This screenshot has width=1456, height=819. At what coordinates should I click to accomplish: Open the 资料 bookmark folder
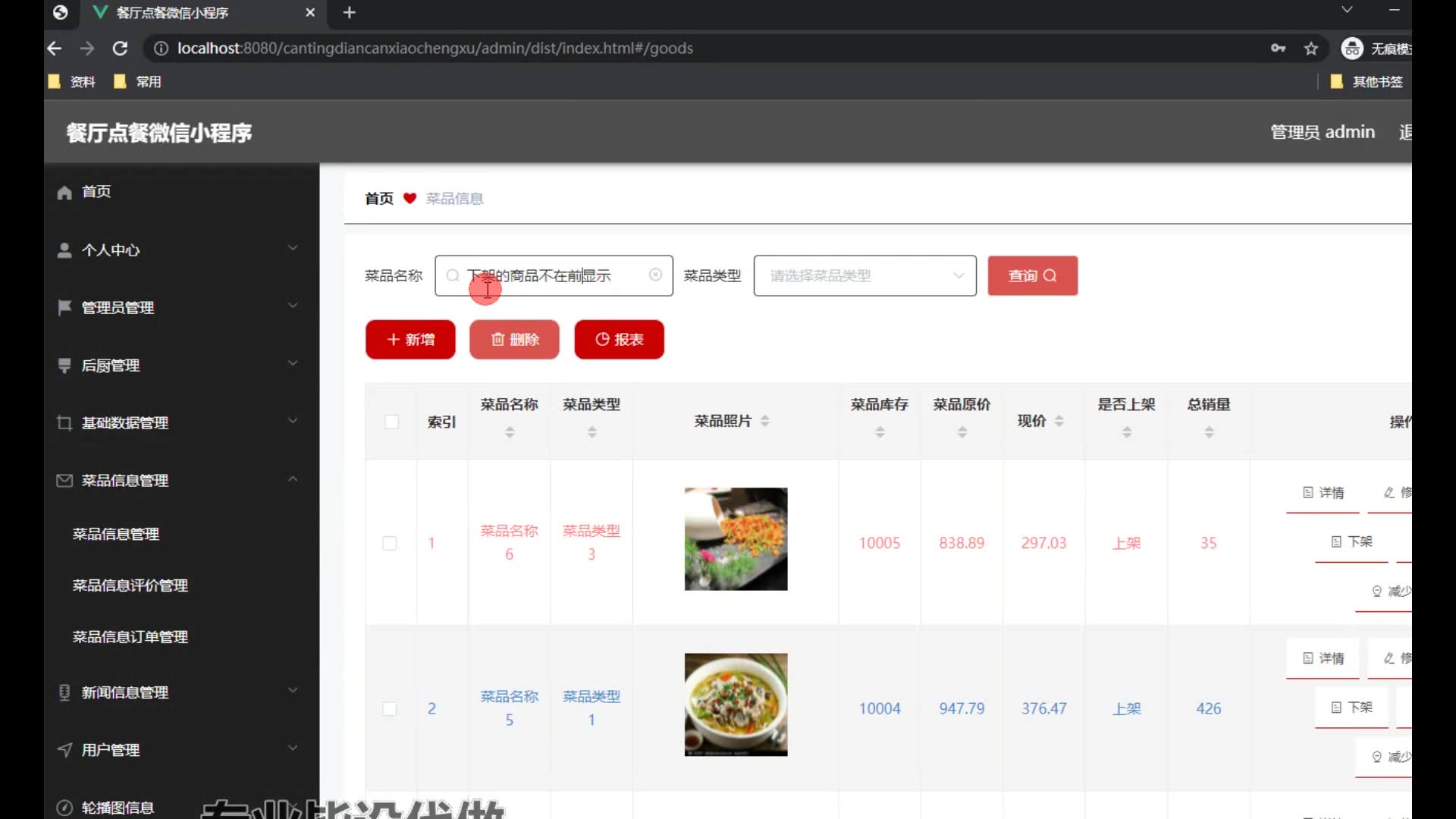tap(72, 82)
